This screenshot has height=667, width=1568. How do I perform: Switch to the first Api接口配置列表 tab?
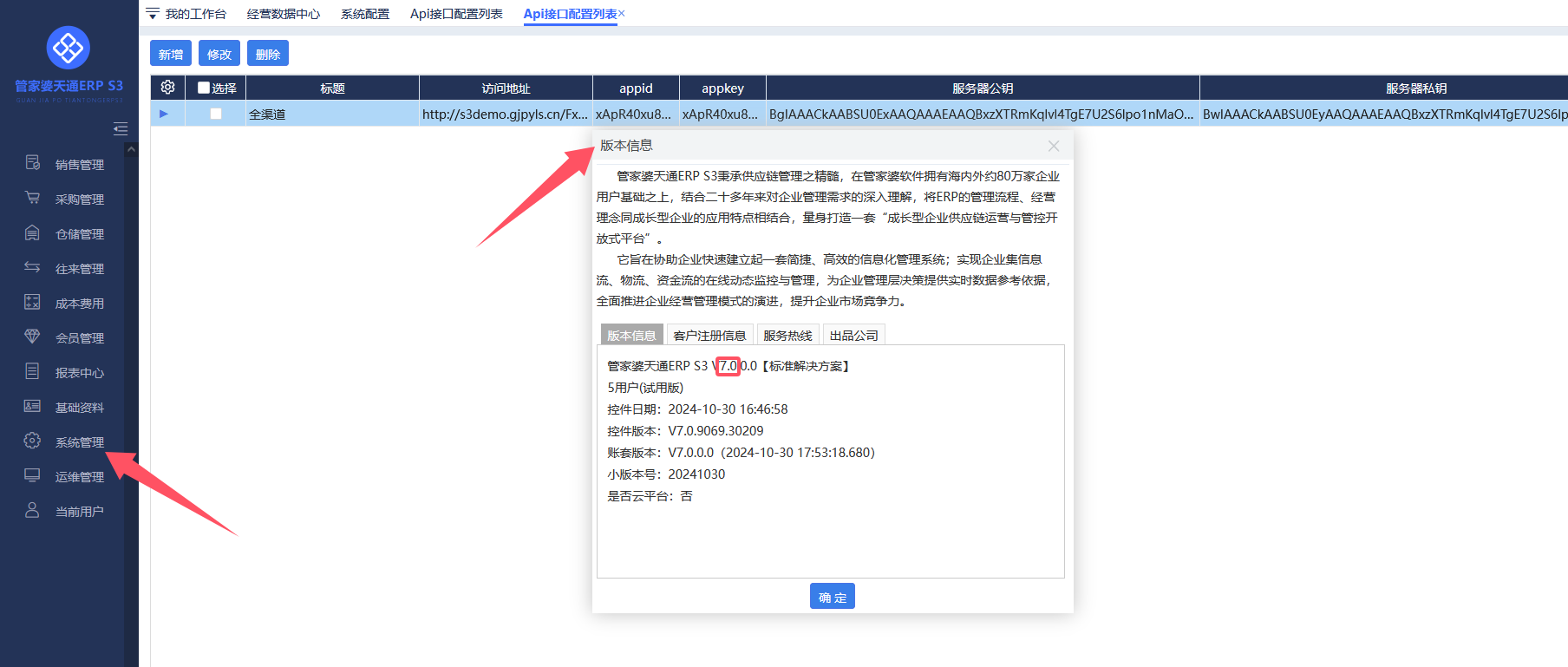(x=456, y=14)
